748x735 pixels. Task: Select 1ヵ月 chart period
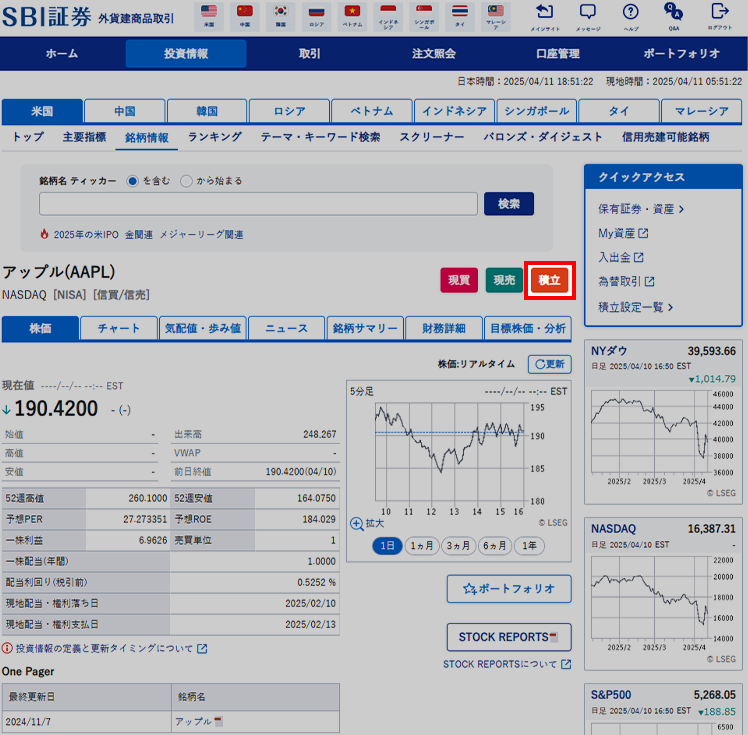tap(422, 546)
